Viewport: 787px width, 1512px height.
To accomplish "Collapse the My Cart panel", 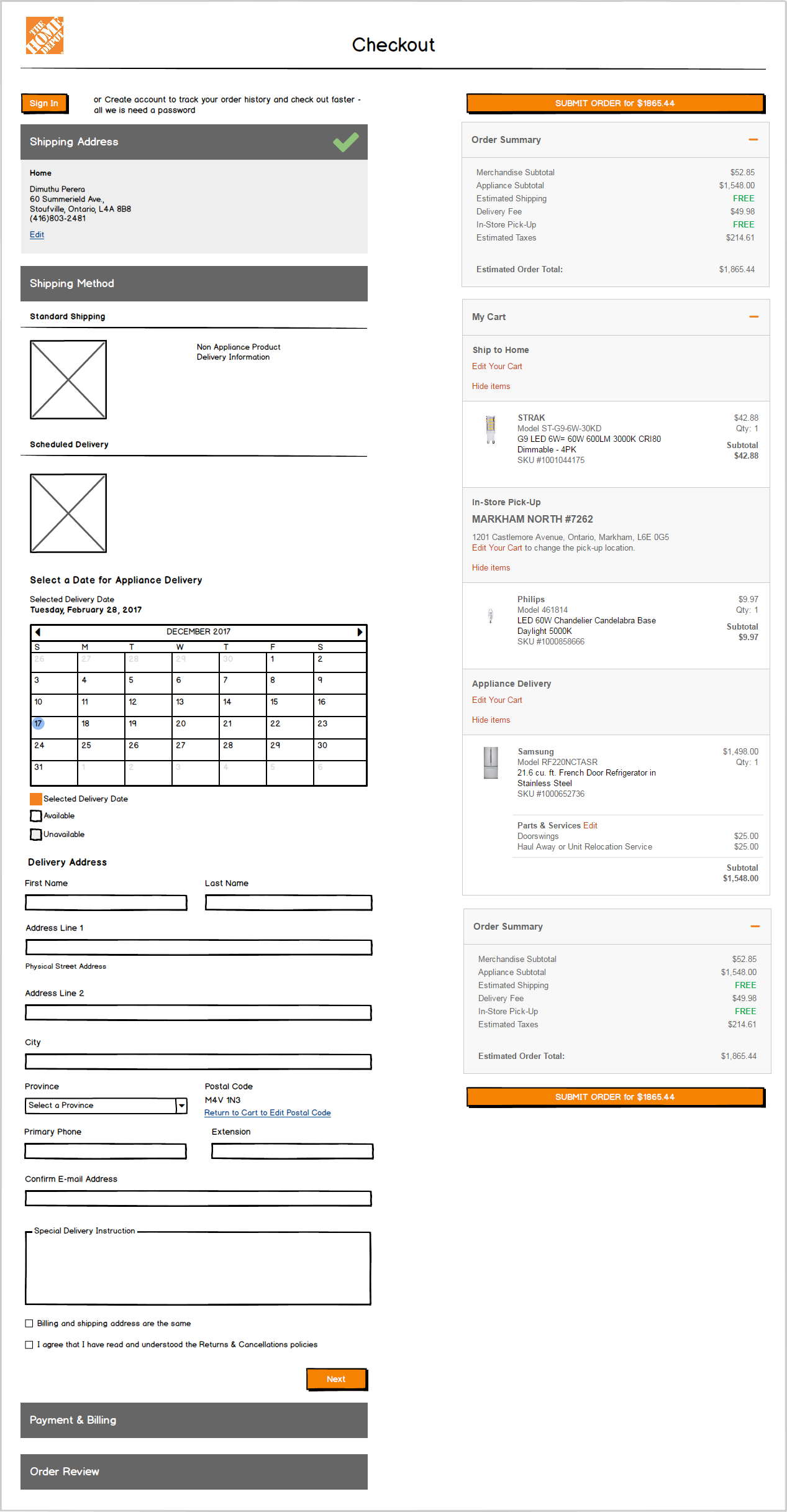I will click(x=754, y=317).
